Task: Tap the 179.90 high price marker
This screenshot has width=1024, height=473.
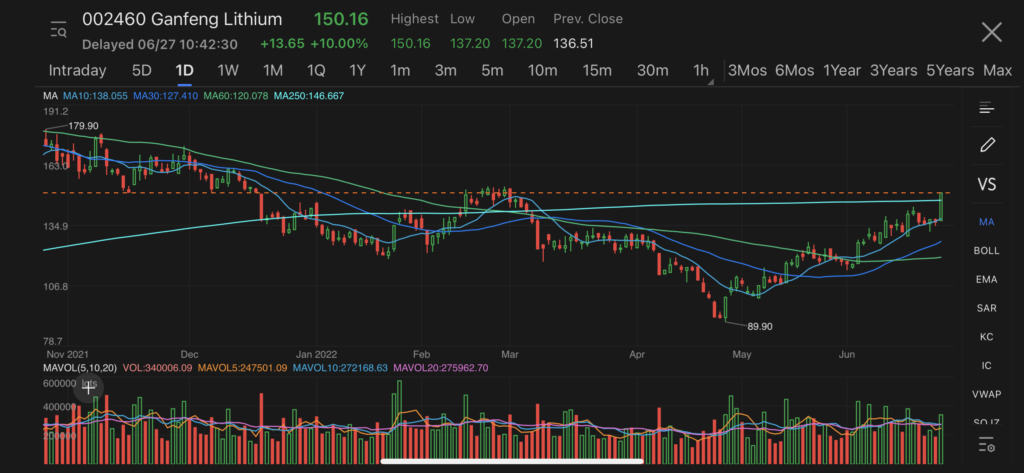Action: pyautogui.click(x=84, y=125)
